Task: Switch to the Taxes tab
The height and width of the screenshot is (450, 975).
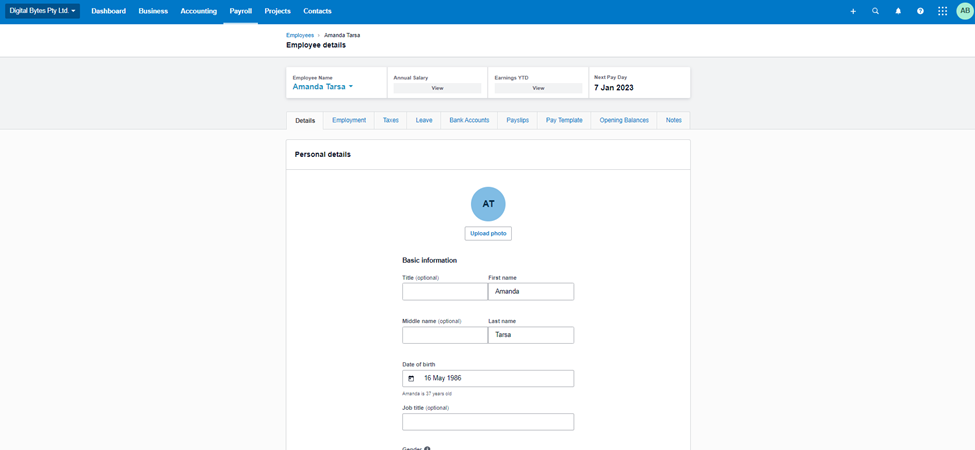Action: pyautogui.click(x=390, y=121)
